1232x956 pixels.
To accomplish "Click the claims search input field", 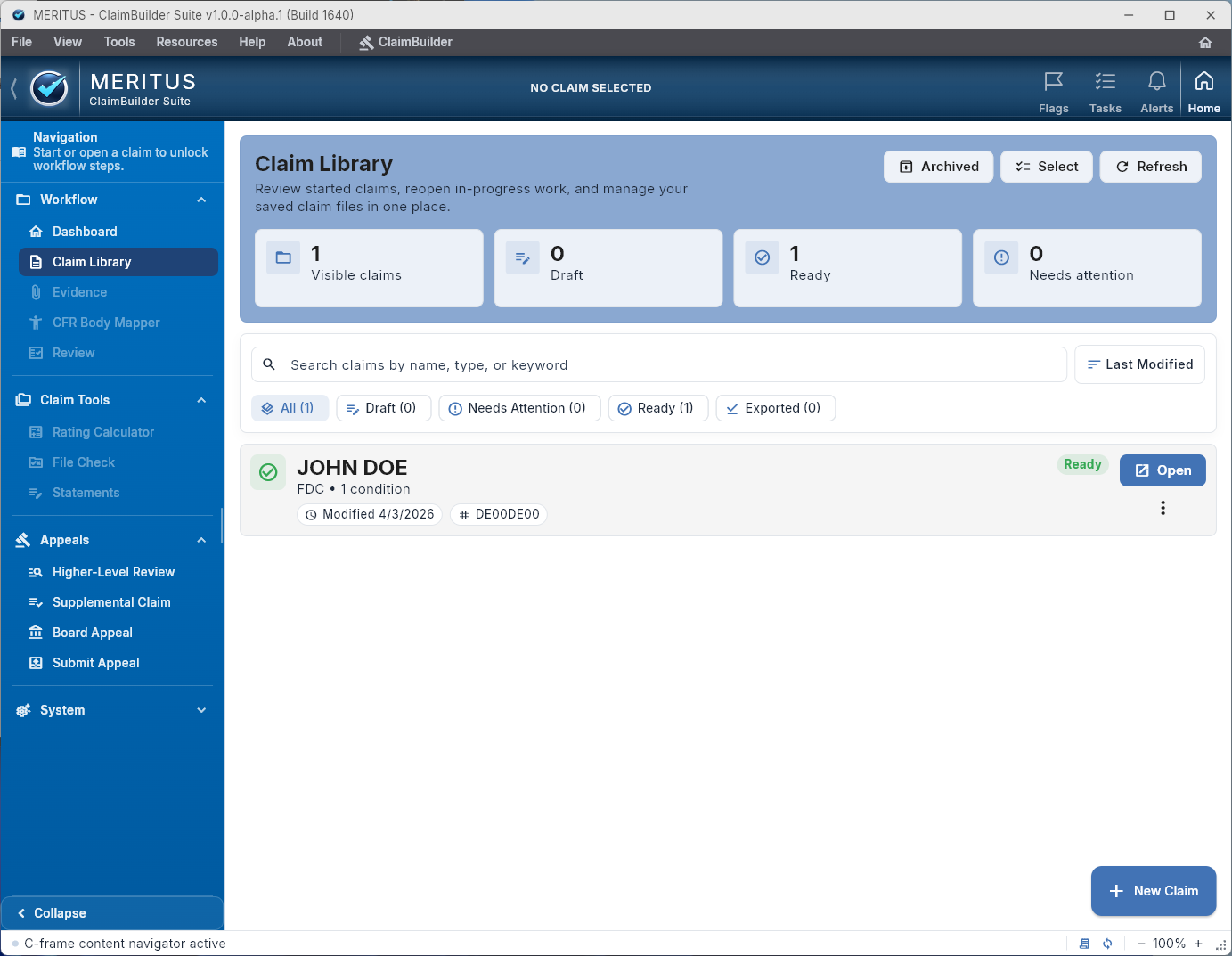I will [657, 364].
